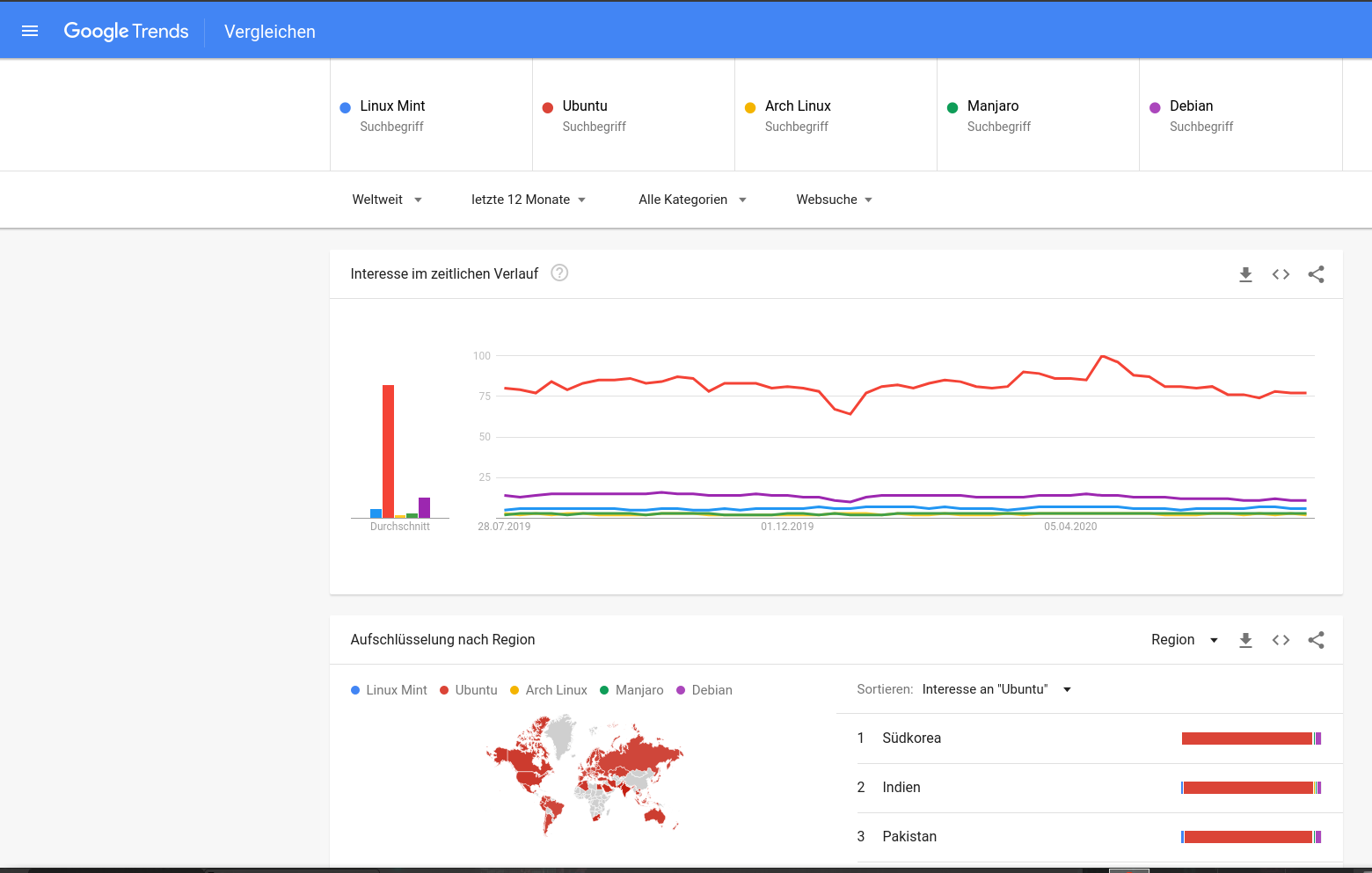Open the letzte 12 Monate time range dropdown
This screenshot has height=873, width=1372.
529,200
